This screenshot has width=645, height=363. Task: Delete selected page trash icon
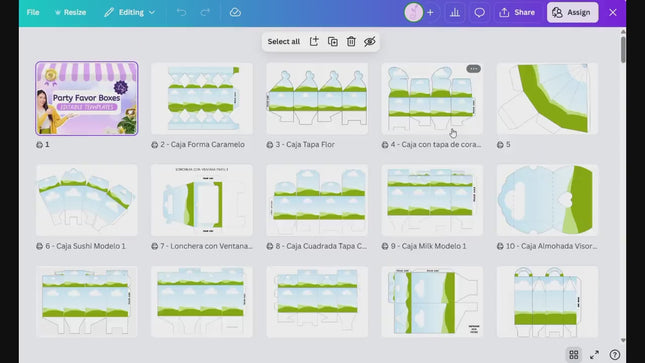click(351, 42)
